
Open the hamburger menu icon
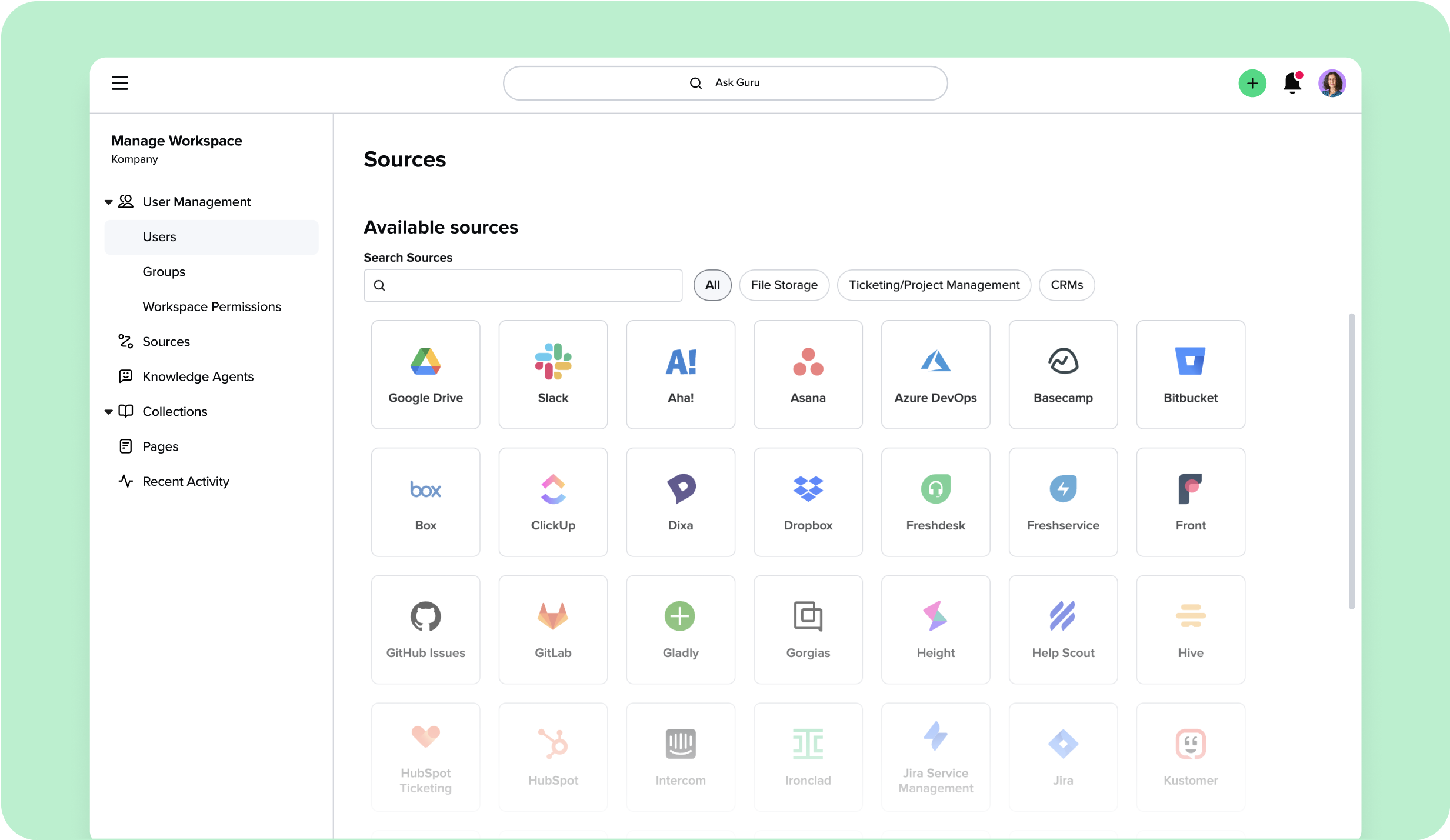pos(119,83)
